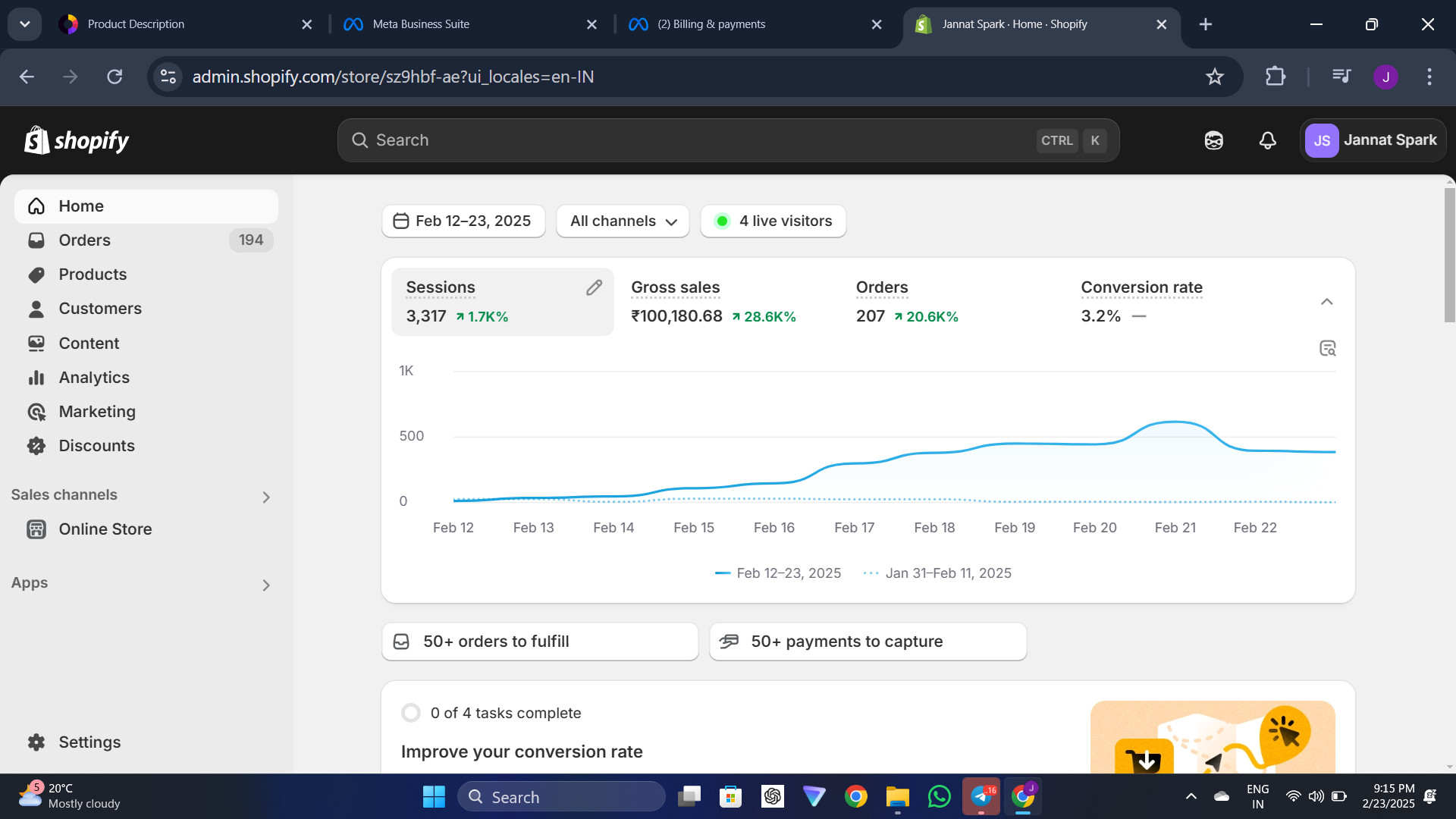Click the tasks complete progress circle
This screenshot has width=1456, height=819.
(411, 714)
